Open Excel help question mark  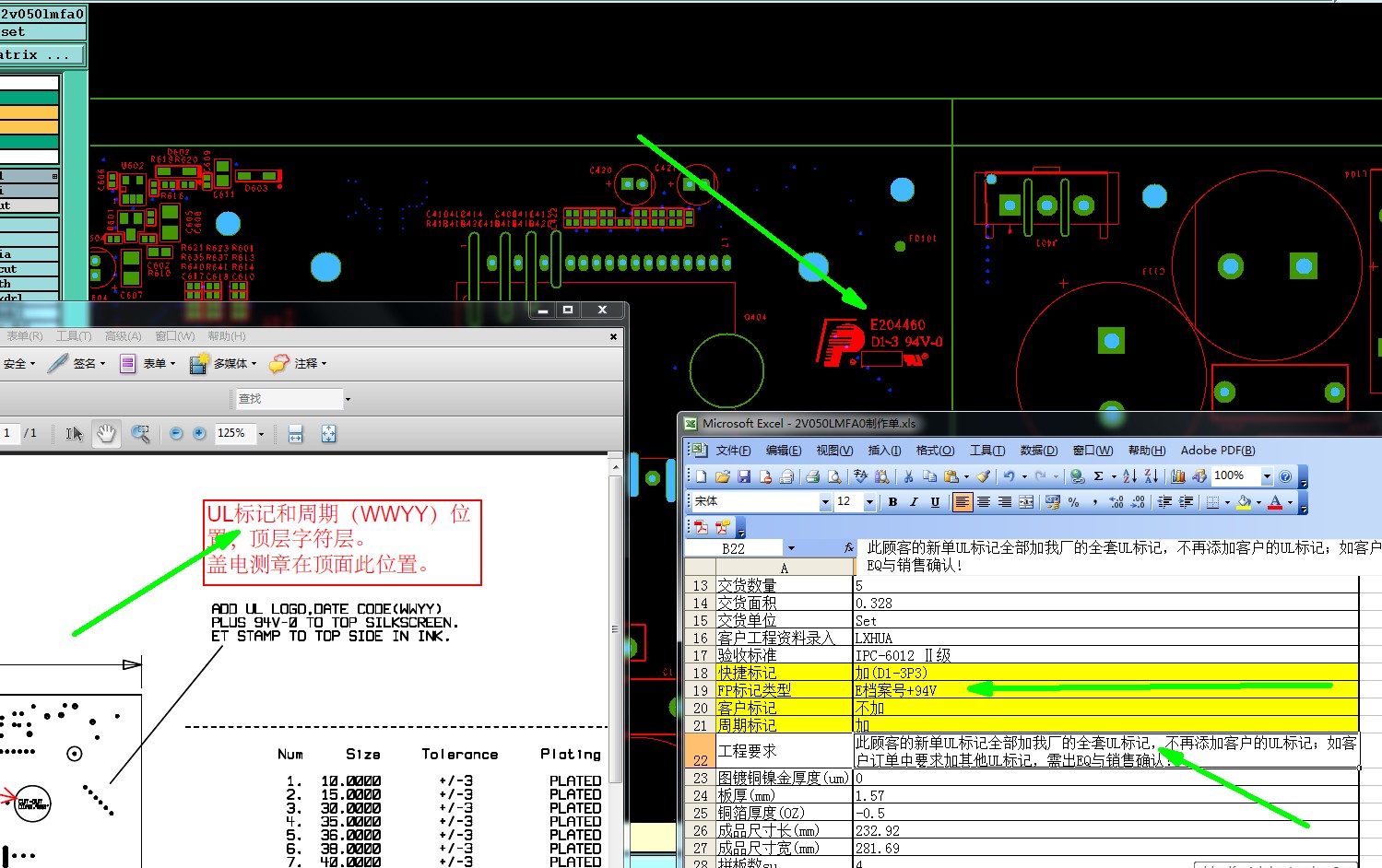pyautogui.click(x=1285, y=476)
